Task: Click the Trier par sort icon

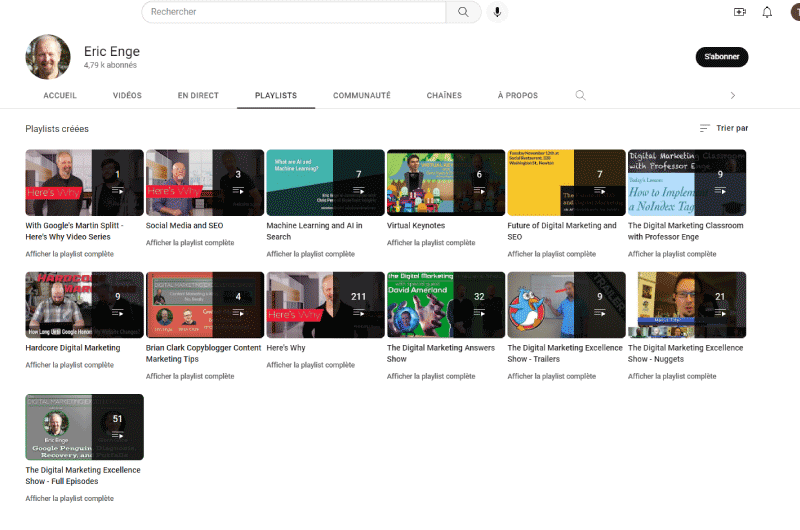Action: [x=705, y=128]
